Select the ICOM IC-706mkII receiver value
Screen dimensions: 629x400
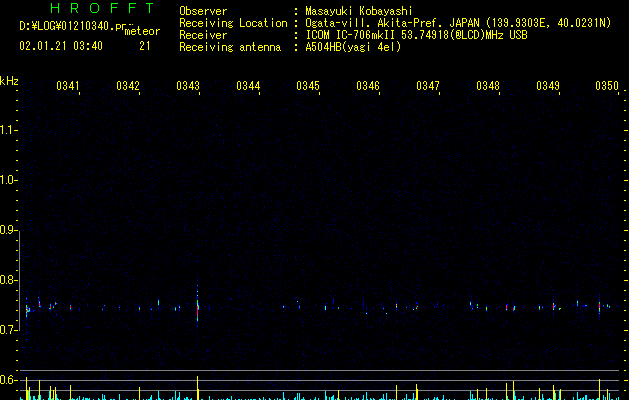click(x=416, y=35)
